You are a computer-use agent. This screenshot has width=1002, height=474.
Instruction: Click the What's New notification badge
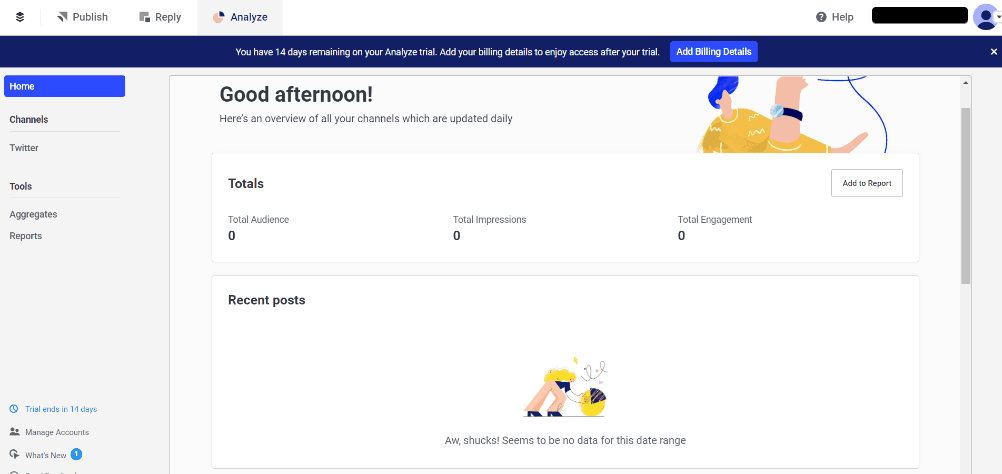[76, 454]
